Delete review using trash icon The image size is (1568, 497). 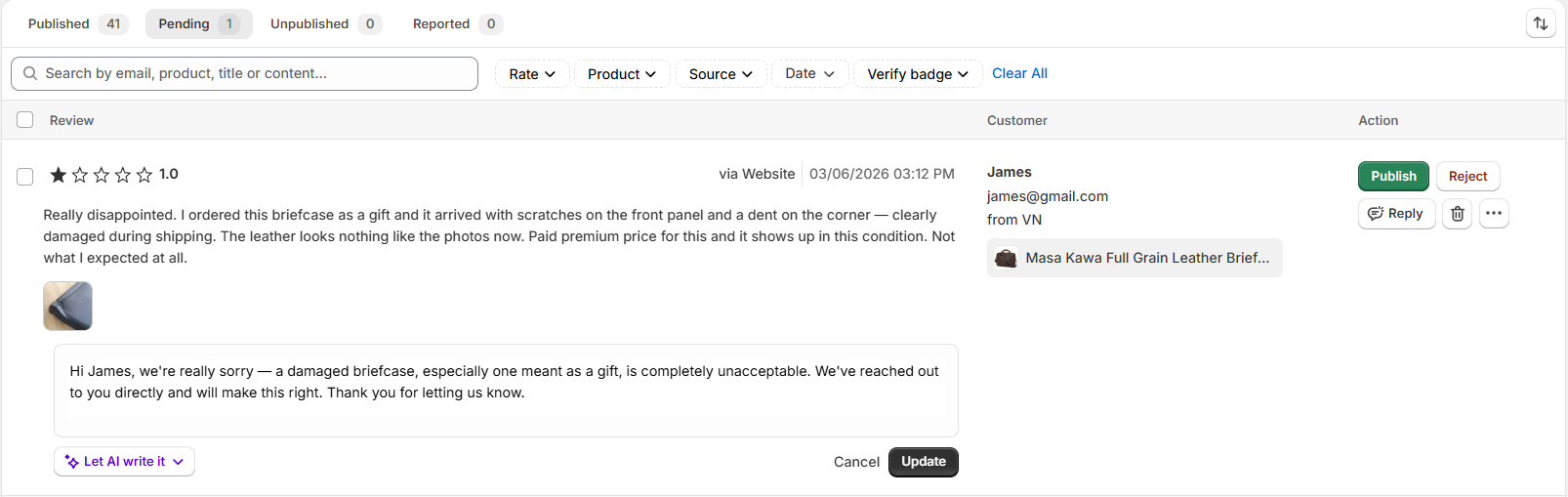(1458, 214)
